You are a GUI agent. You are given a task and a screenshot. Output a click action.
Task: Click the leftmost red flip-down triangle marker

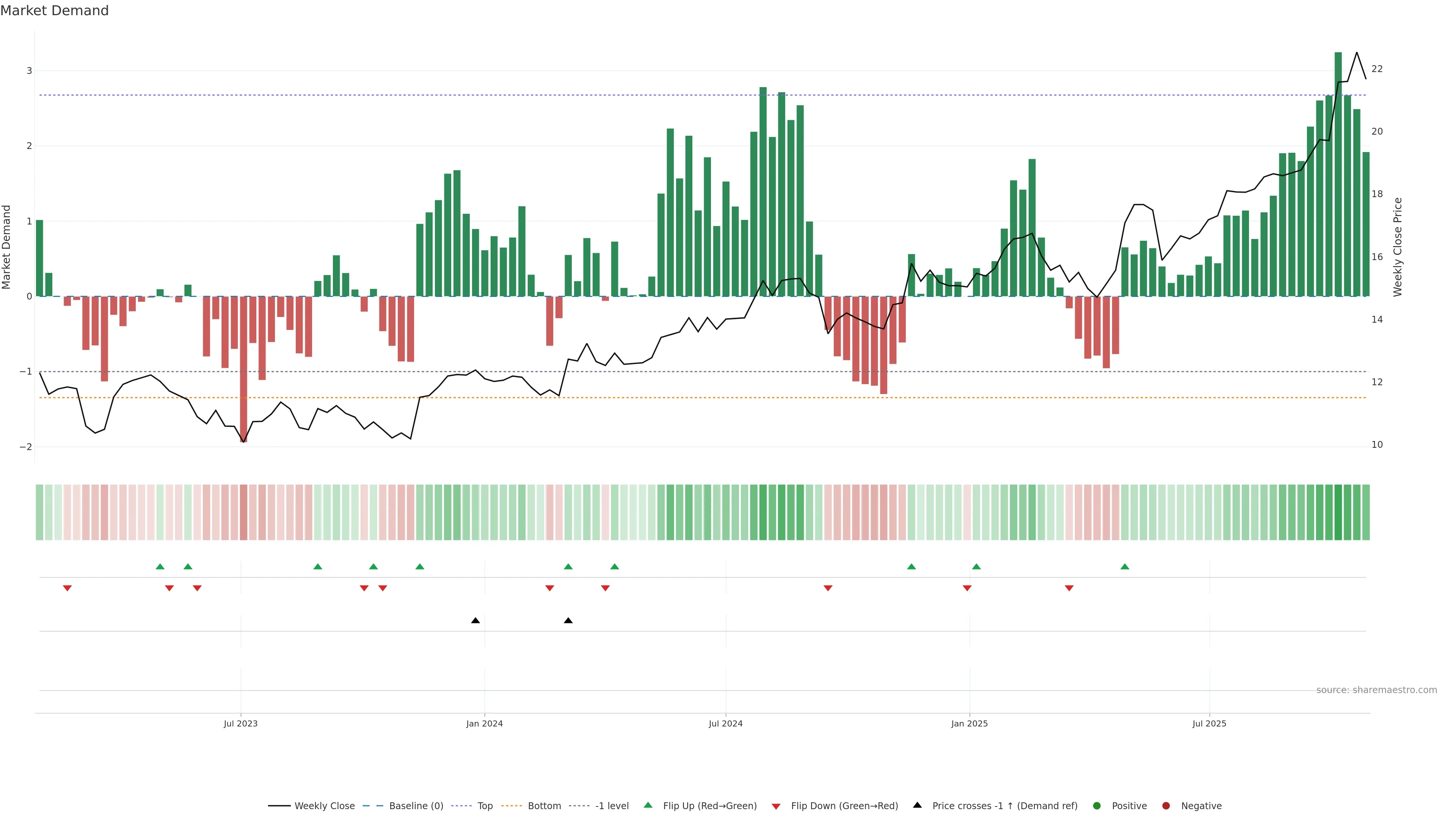click(67, 588)
